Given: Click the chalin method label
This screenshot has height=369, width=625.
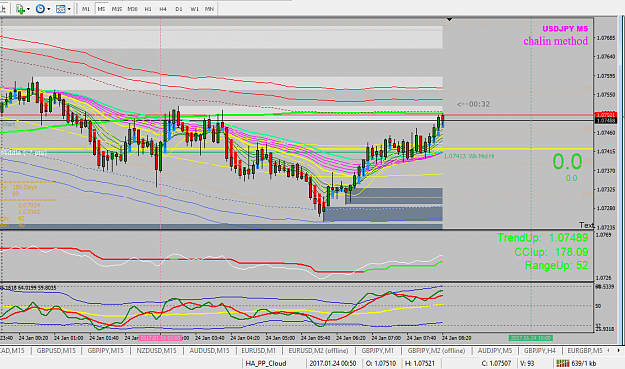Looking at the screenshot, I should pyautogui.click(x=556, y=41).
